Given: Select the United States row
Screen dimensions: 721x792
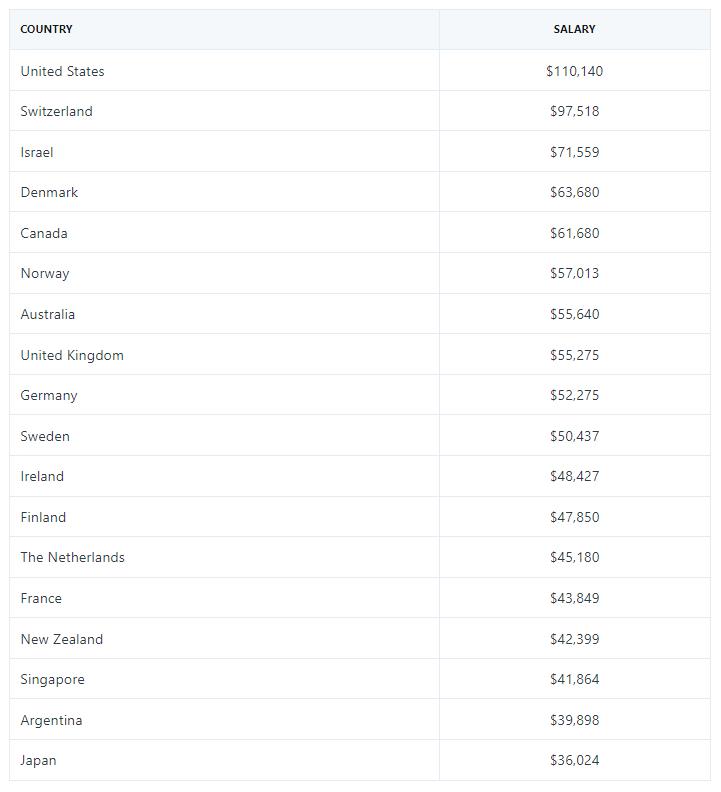Looking at the screenshot, I should pyautogui.click(x=62, y=71).
